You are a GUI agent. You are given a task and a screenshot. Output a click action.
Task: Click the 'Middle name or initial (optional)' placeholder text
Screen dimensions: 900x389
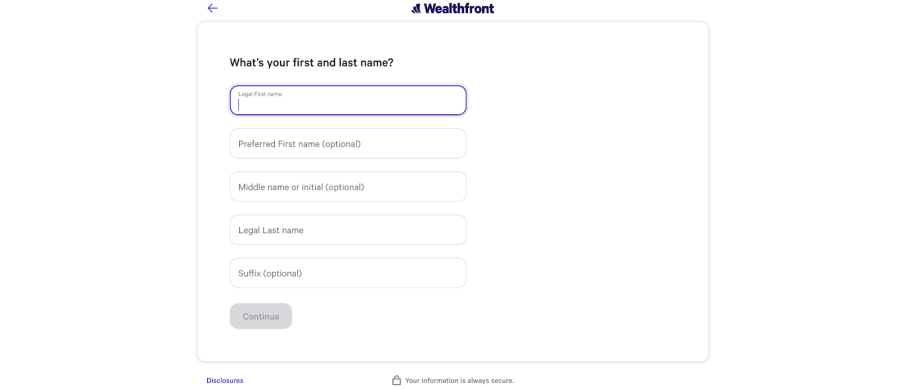(x=301, y=187)
